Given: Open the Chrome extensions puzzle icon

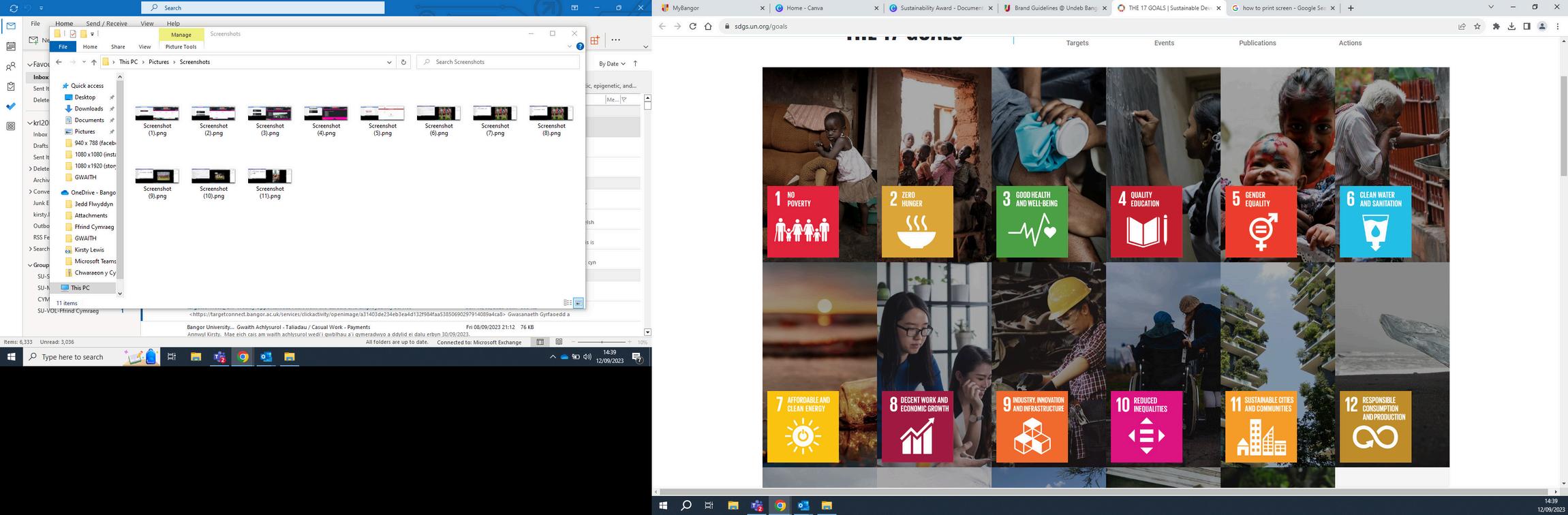Looking at the screenshot, I should pos(1496,27).
